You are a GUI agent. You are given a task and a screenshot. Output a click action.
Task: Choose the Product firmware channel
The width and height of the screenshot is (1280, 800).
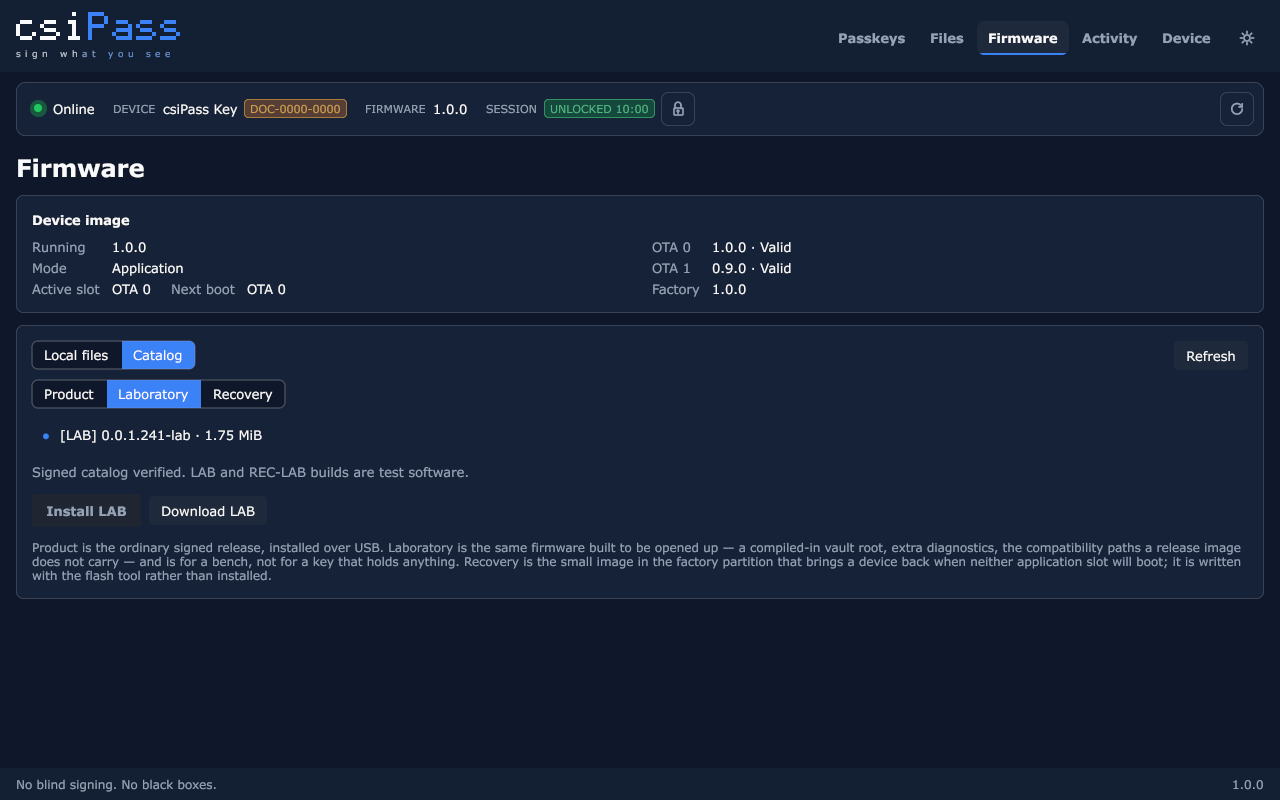coord(69,394)
